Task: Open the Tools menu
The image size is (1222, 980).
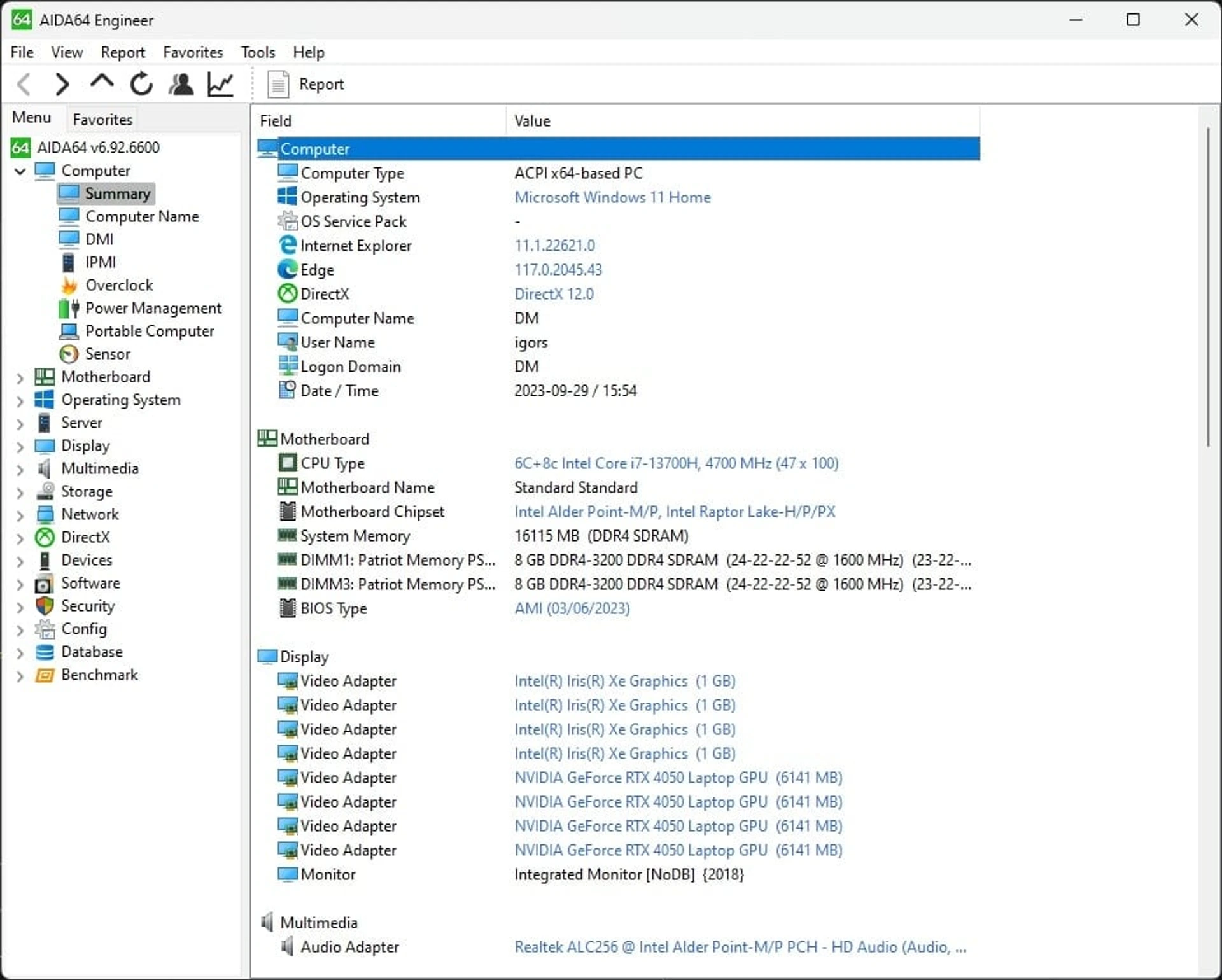Action: tap(258, 52)
